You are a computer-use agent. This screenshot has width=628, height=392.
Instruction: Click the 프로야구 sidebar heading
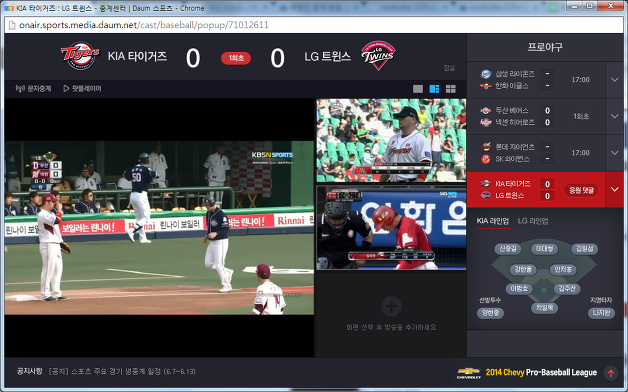point(545,47)
